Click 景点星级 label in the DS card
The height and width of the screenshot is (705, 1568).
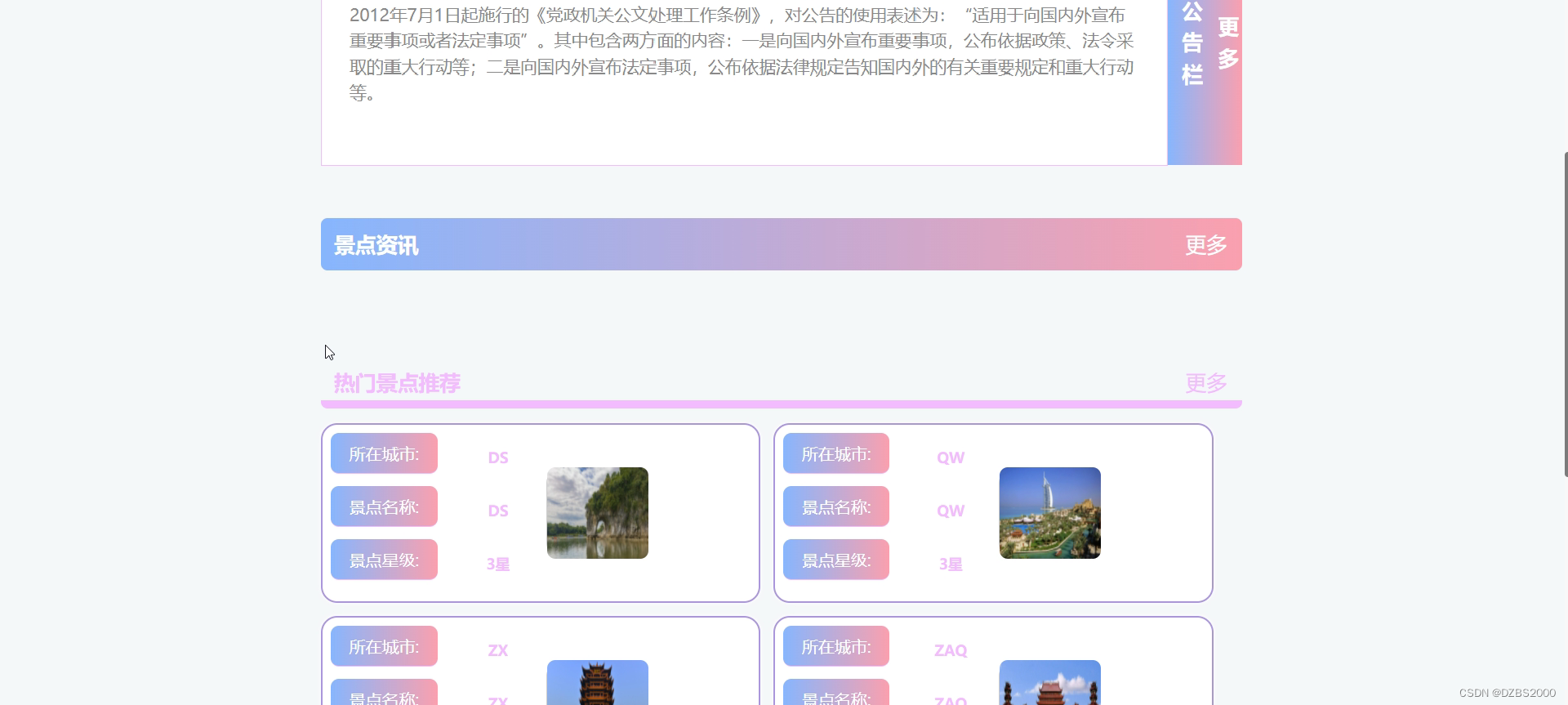point(384,560)
